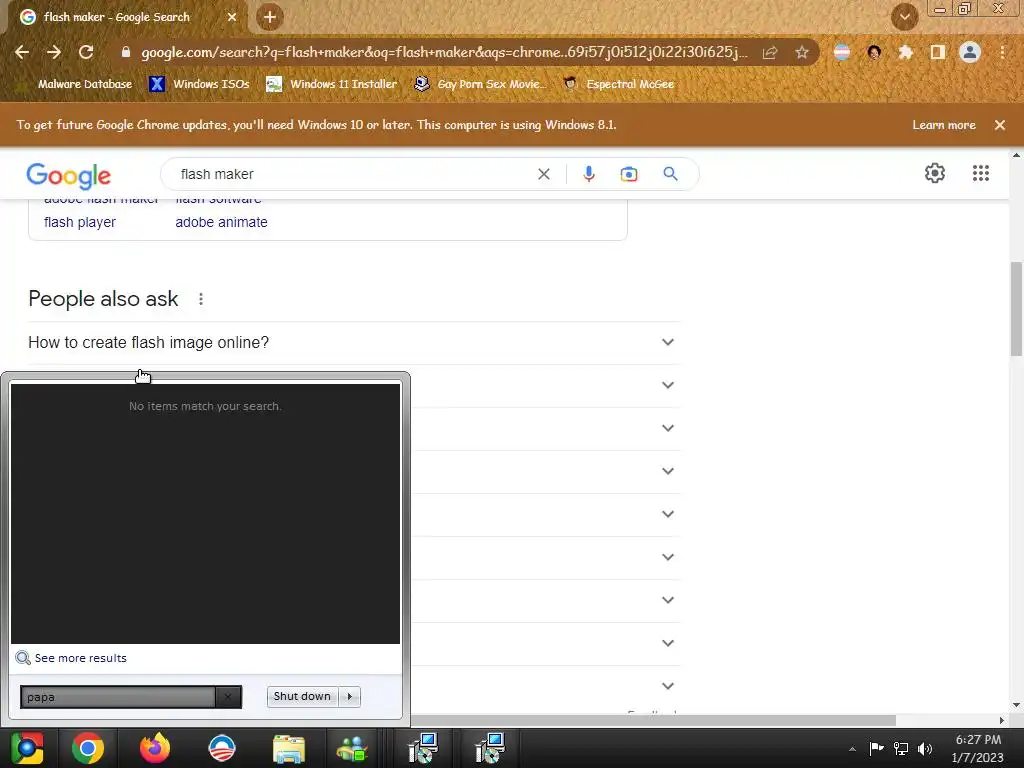The height and width of the screenshot is (768, 1024).
Task: Click the Chrome back arrow
Action: coord(22,52)
